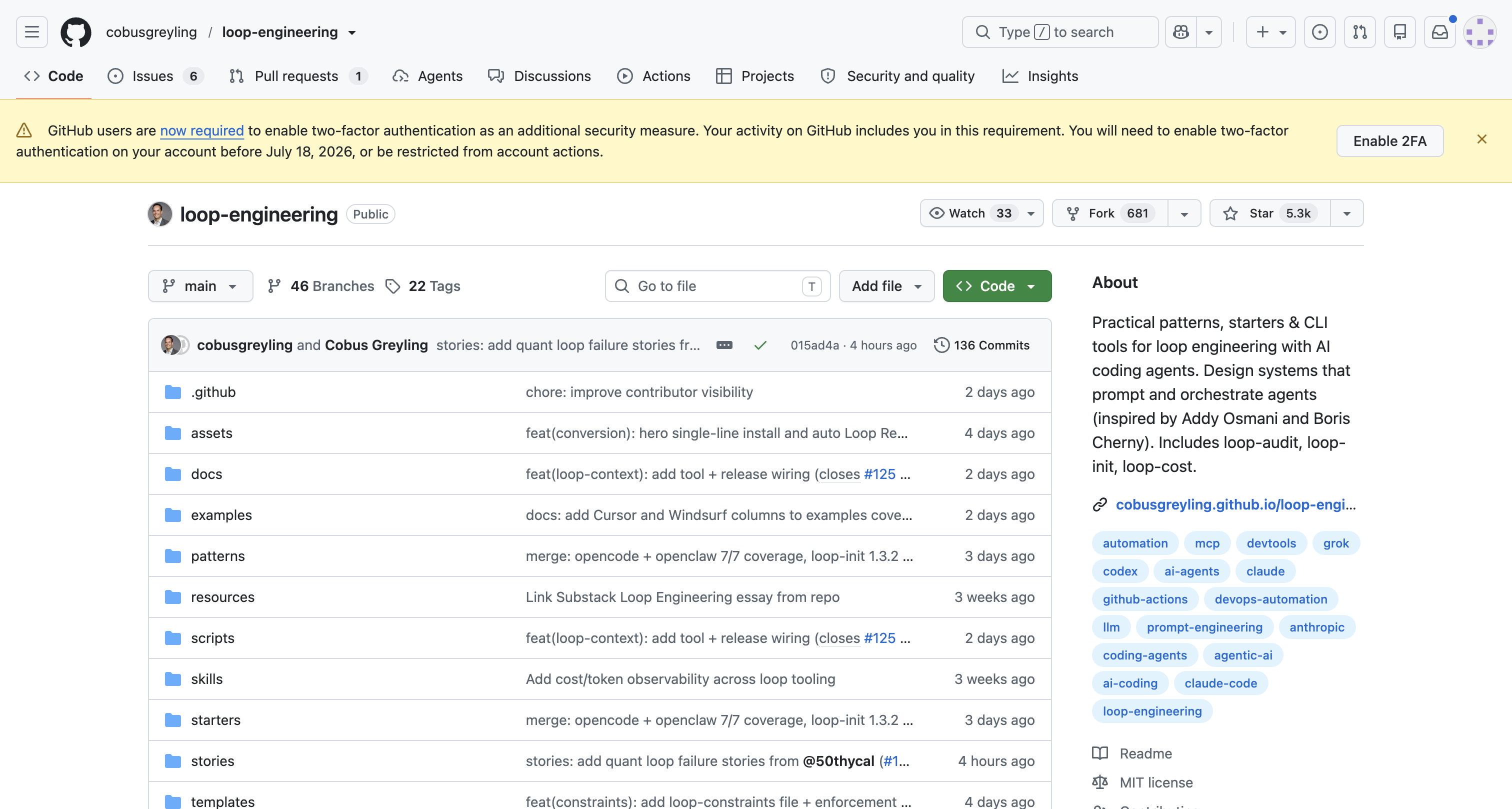This screenshot has width=1512, height=809.
Task: Star the loop-engineering repository
Action: coord(1270,213)
